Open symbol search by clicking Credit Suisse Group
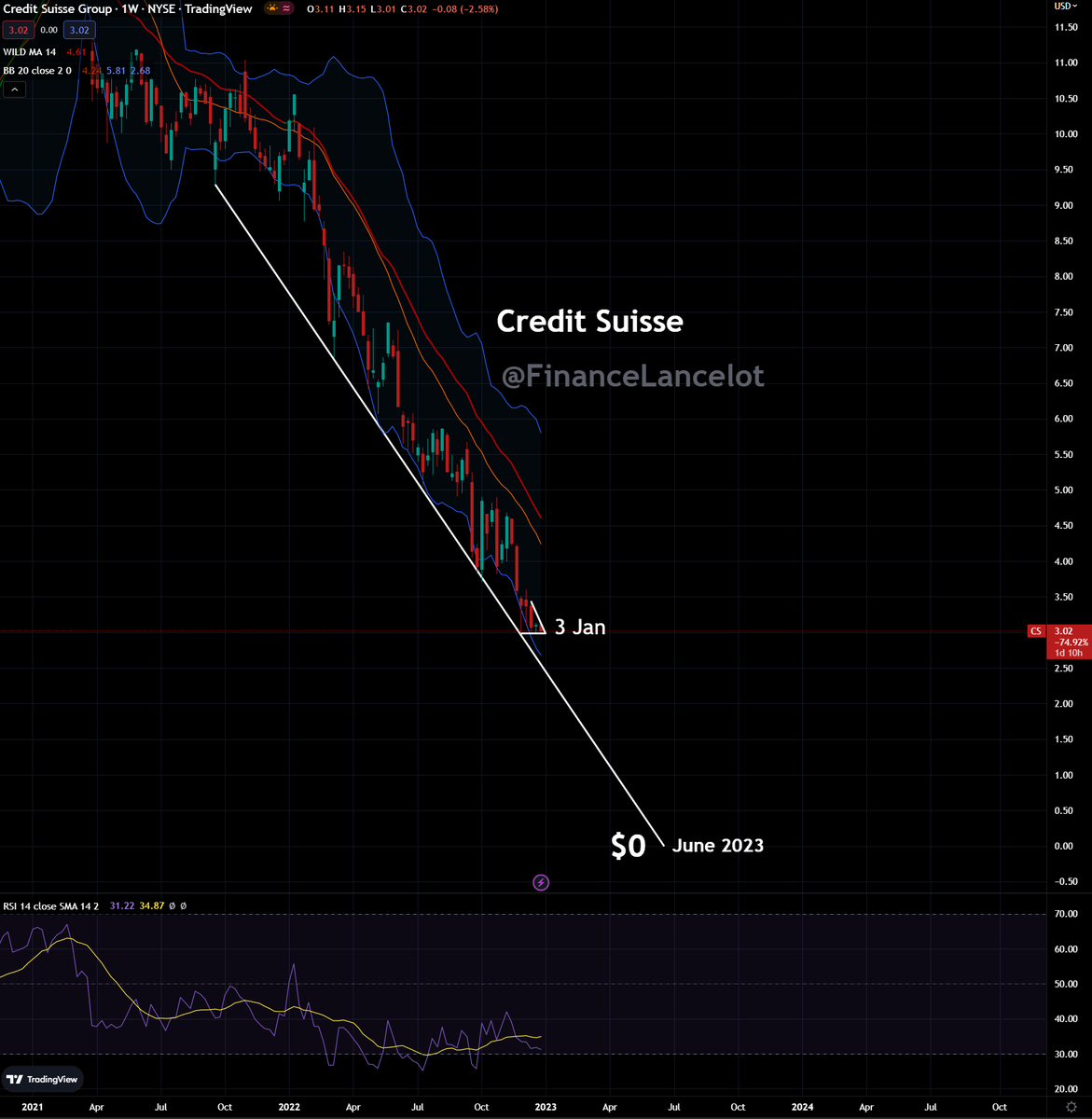Image resolution: width=1092 pixels, height=1119 pixels. point(56,8)
